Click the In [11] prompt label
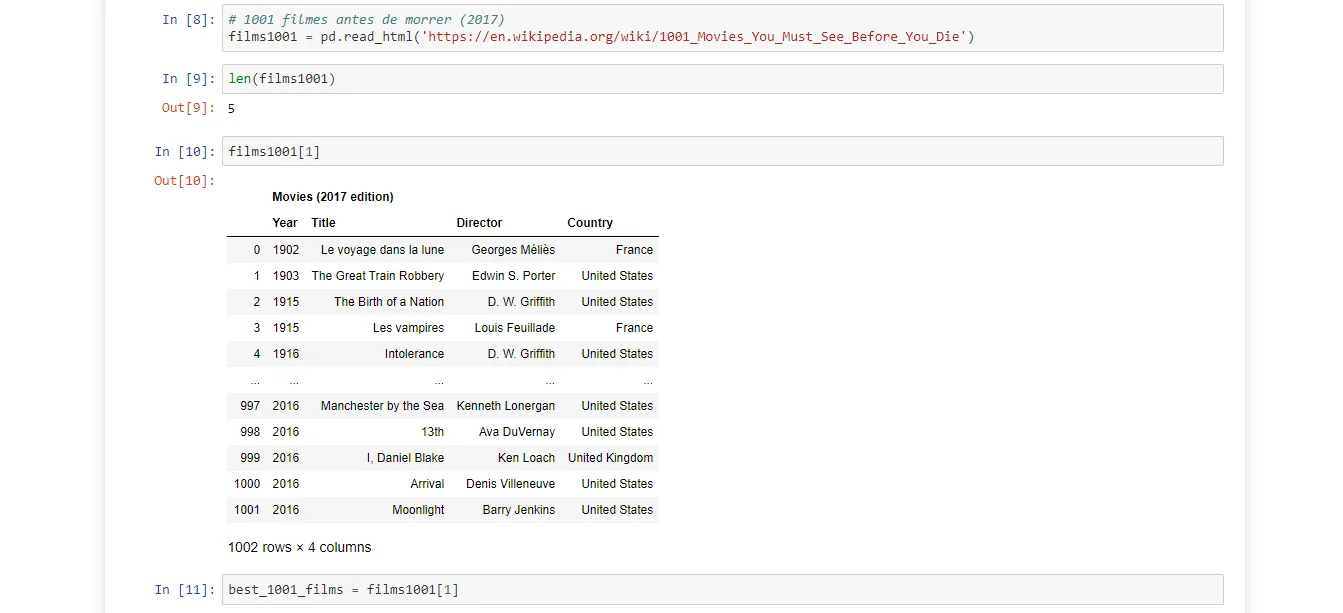This screenshot has width=1343, height=613. click(x=184, y=590)
